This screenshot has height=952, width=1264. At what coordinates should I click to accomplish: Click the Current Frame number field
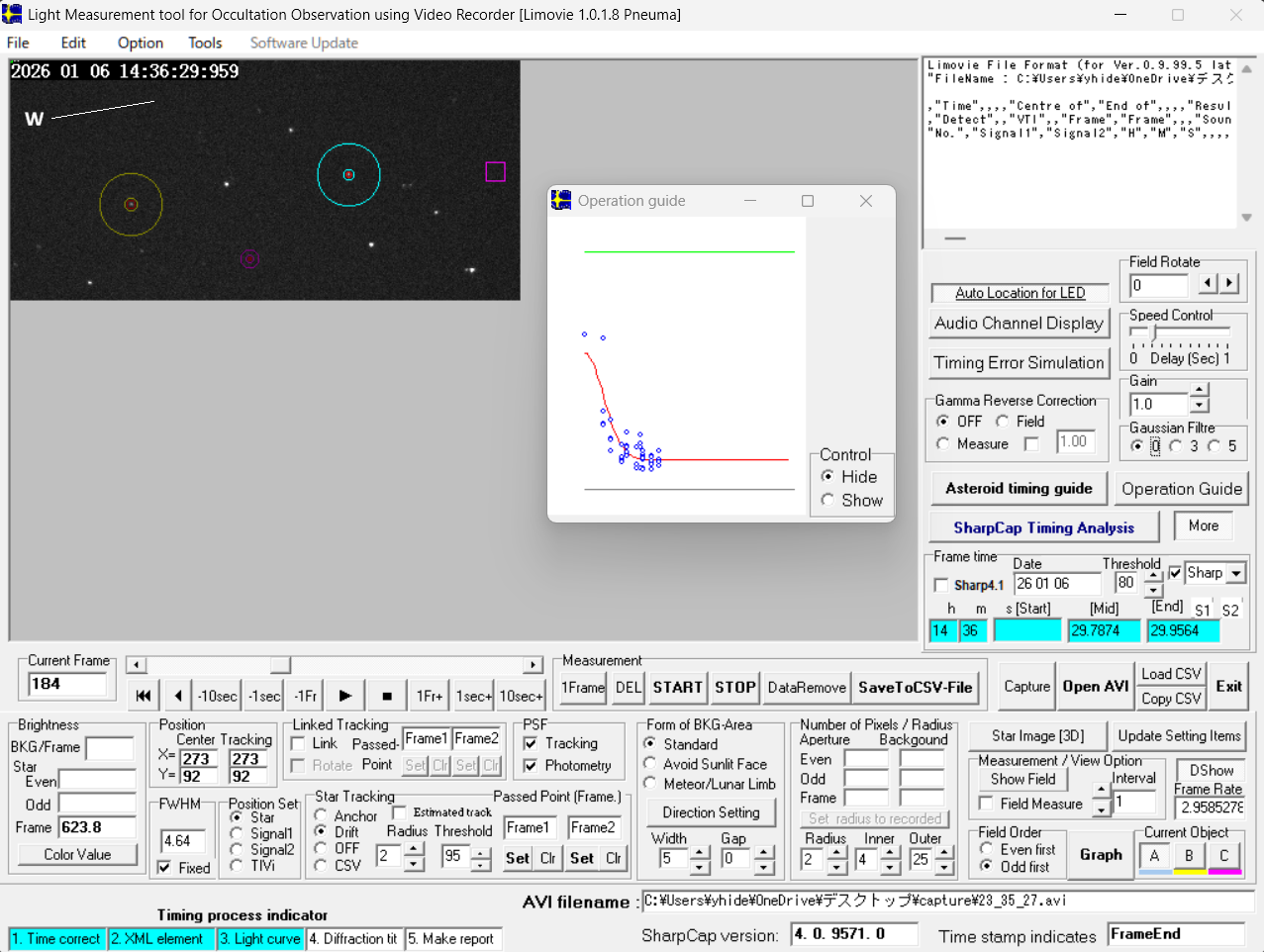[66, 684]
